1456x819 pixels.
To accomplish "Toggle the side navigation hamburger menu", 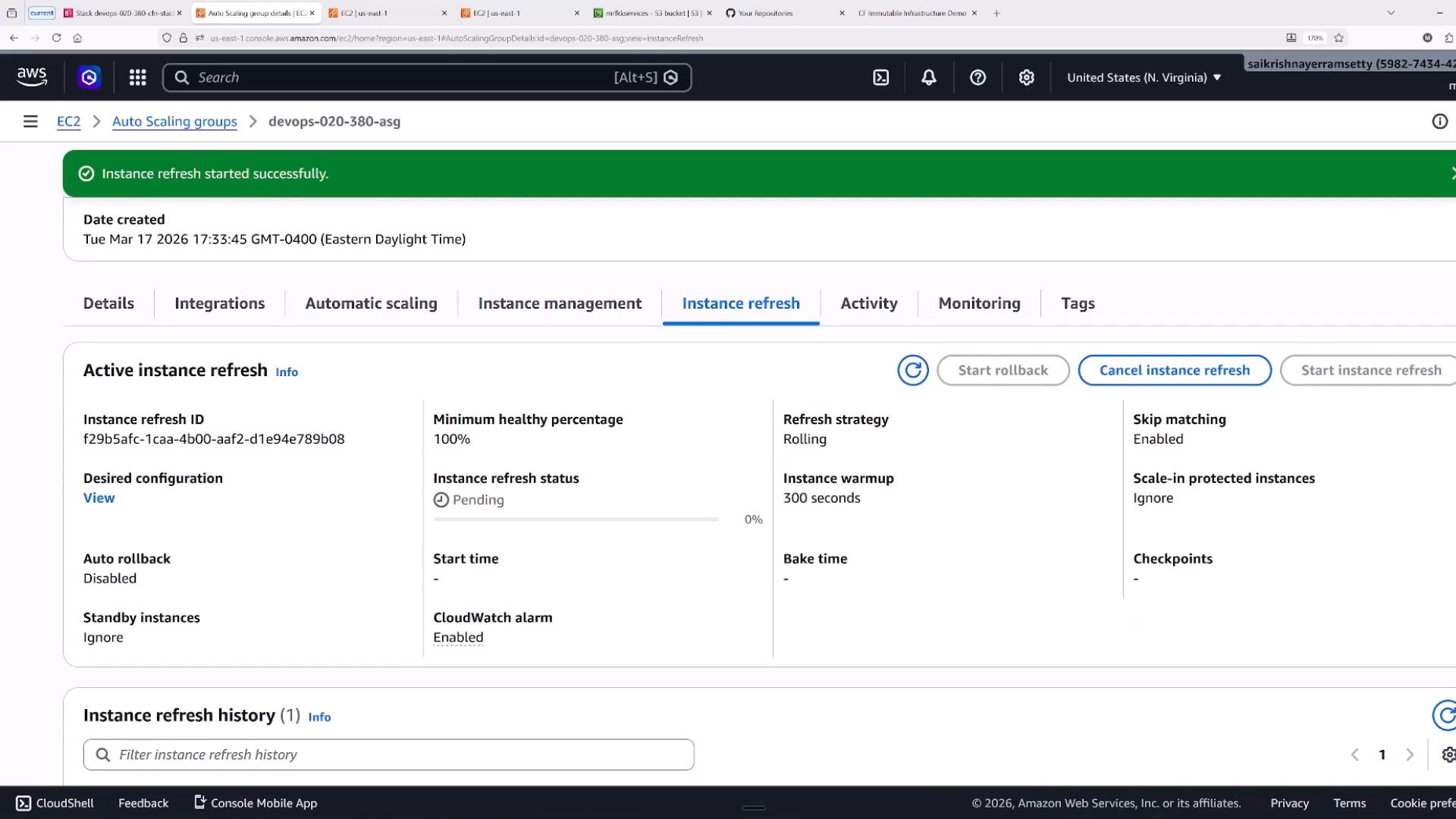I will [30, 121].
